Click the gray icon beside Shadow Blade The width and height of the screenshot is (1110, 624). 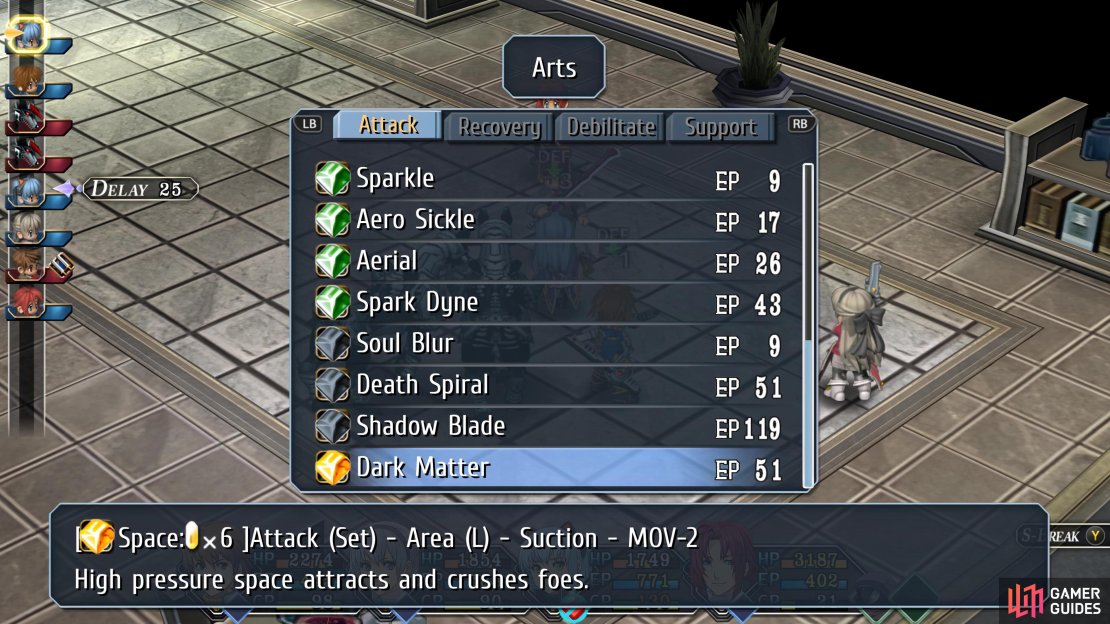tap(332, 426)
